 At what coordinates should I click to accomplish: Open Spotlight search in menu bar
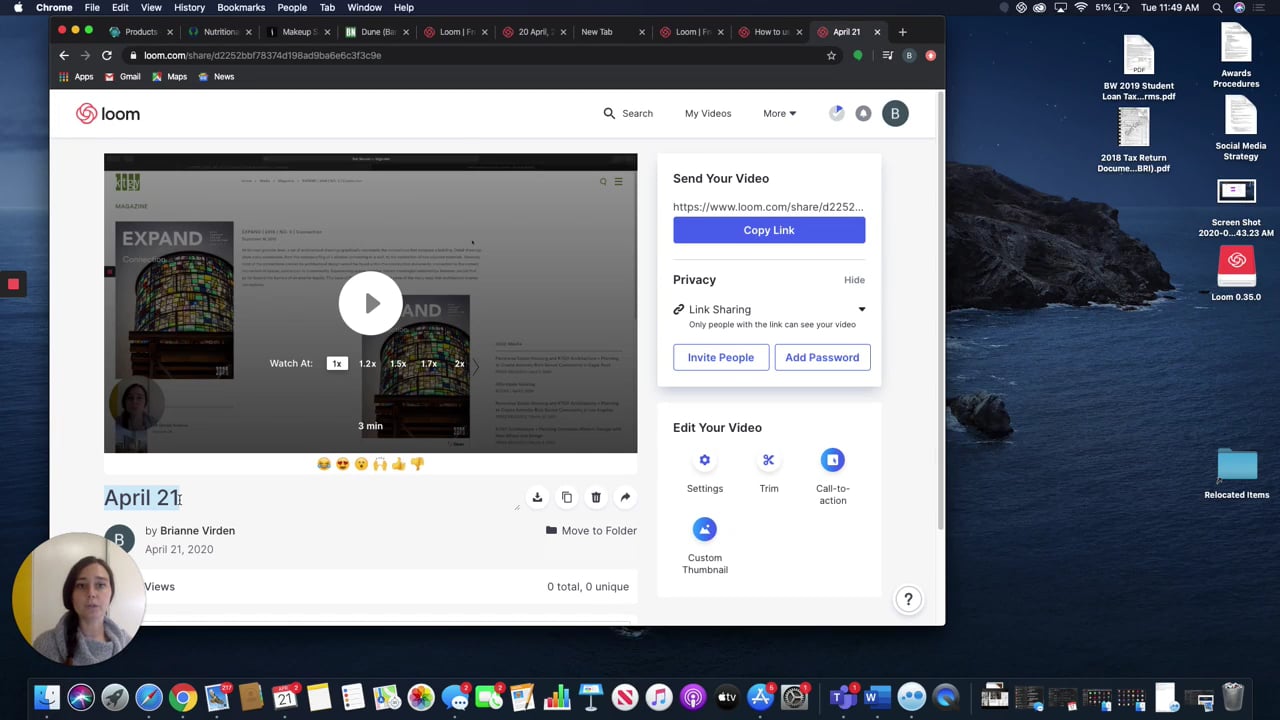pos(1217,7)
